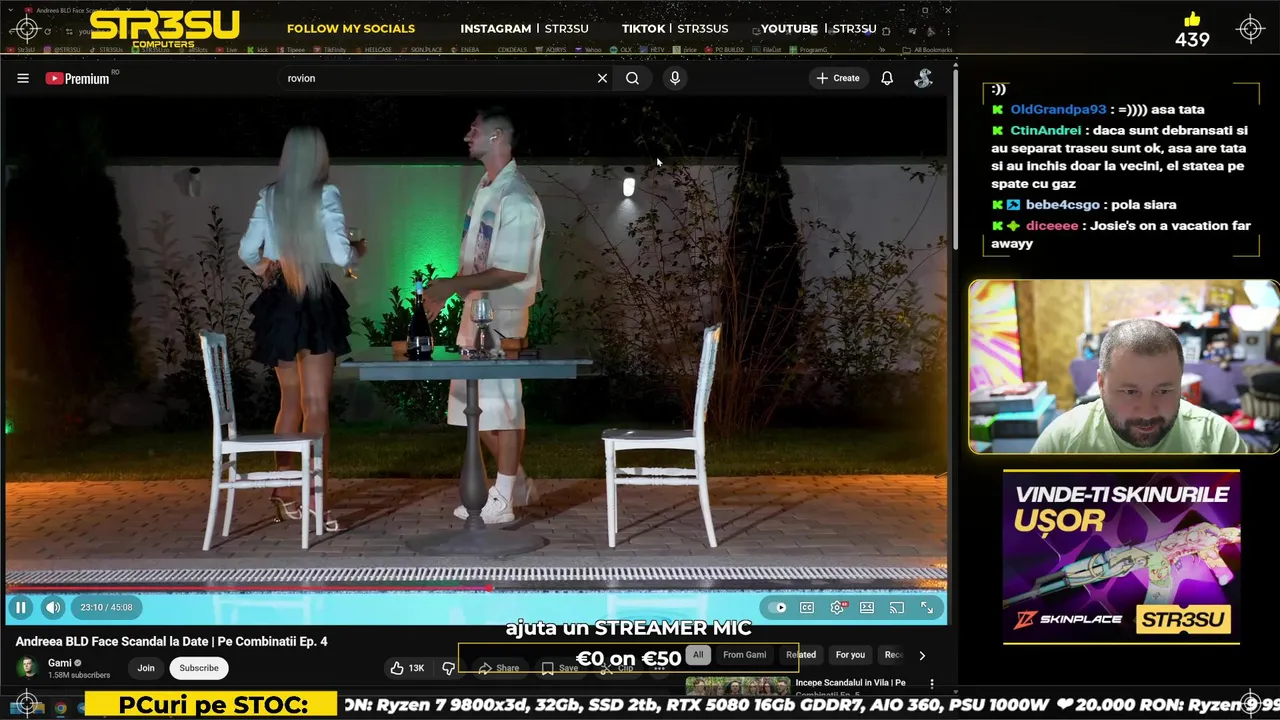Share the video
The height and width of the screenshot is (720, 1280).
pyautogui.click(x=498, y=668)
